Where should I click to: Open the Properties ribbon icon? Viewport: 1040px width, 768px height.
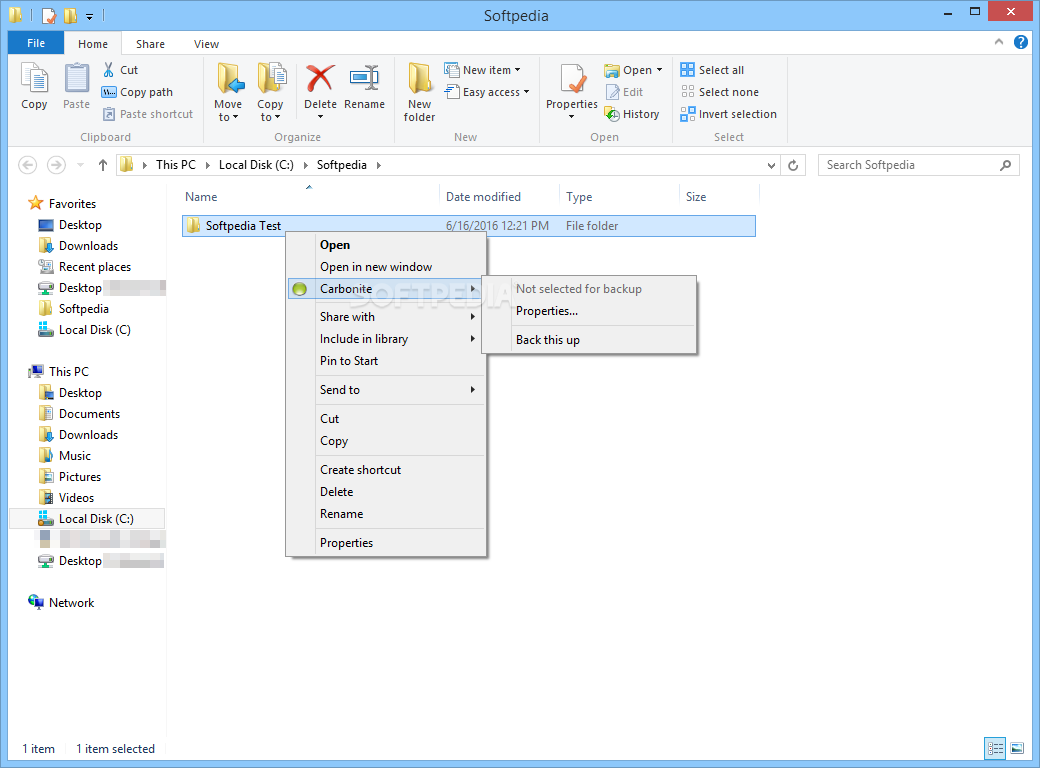[572, 80]
